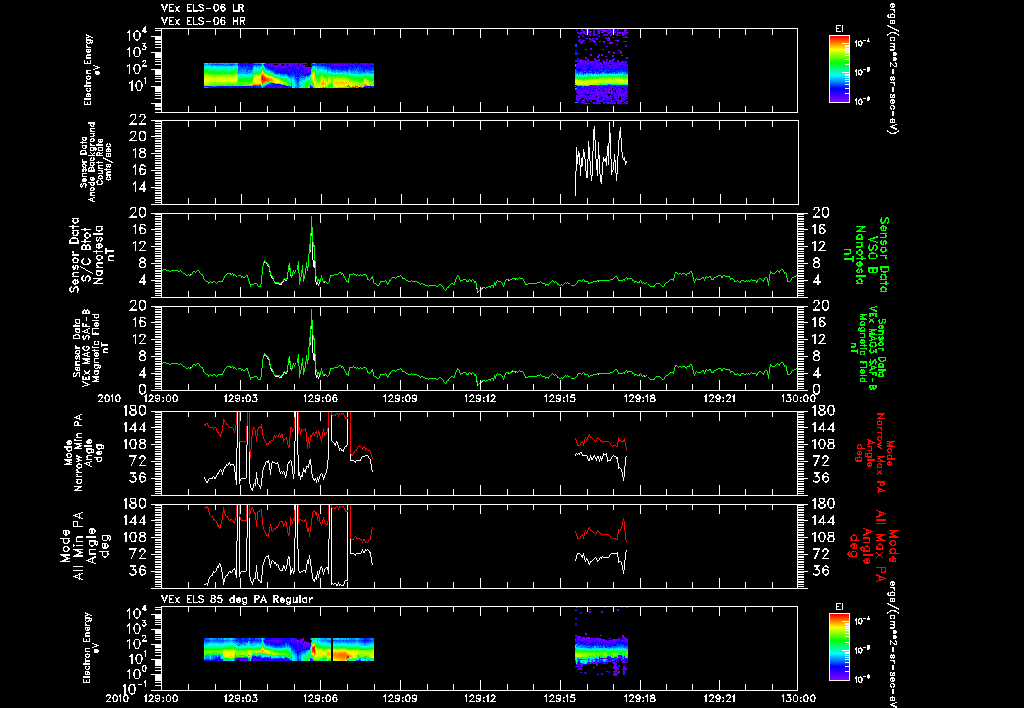
Task: Click the top EI color scale bar
Action: (839, 69)
